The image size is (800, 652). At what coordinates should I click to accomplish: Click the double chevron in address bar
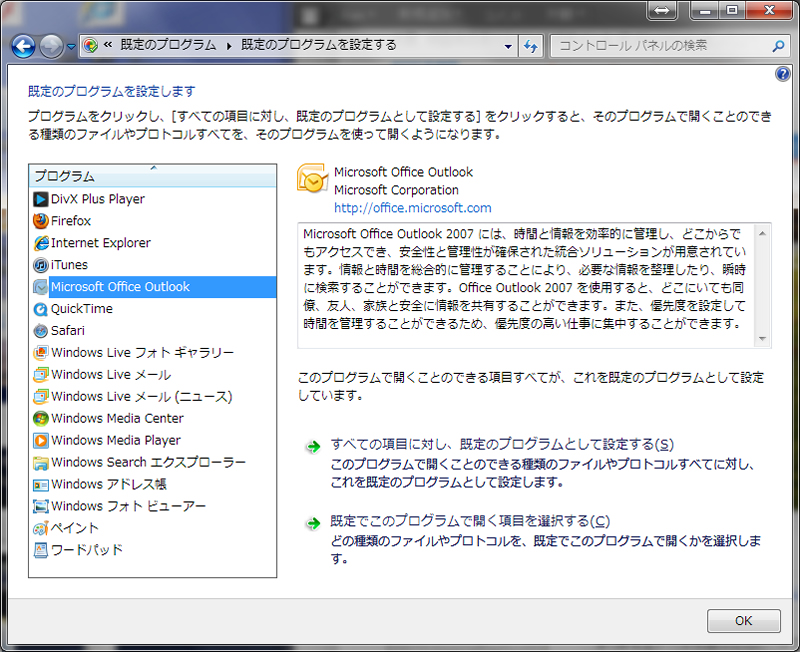click(108, 45)
